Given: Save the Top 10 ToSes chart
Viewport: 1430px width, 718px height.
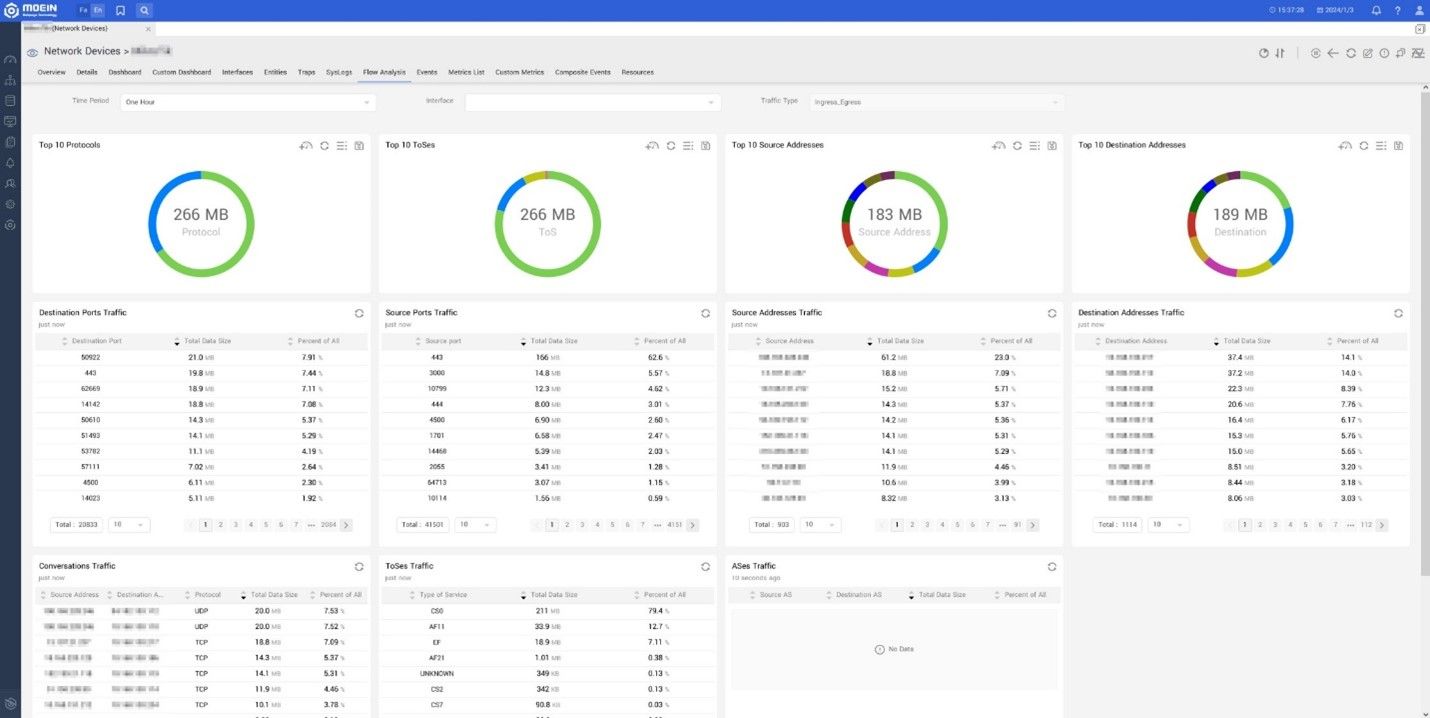Looking at the screenshot, I should (705, 146).
